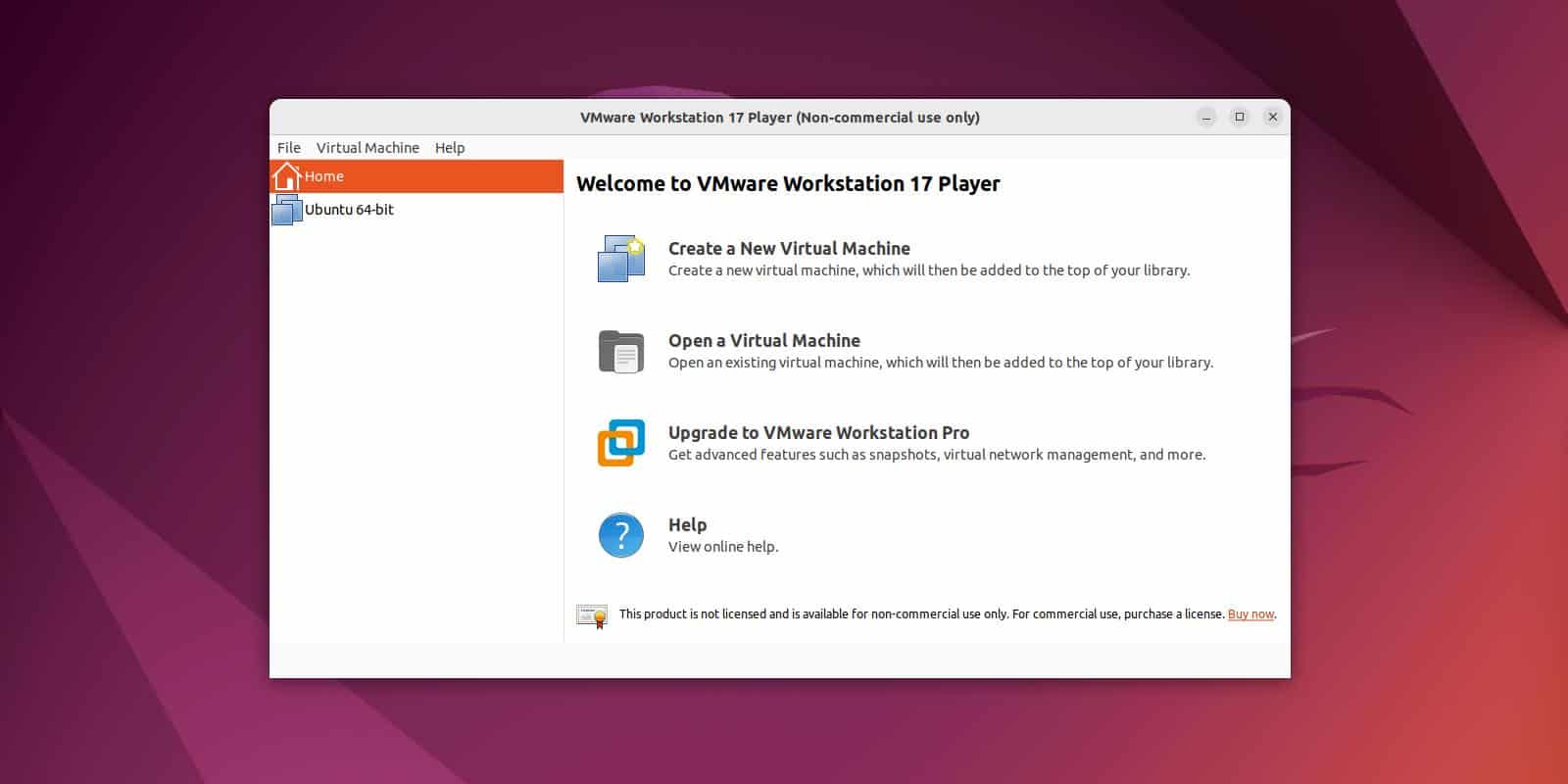Click the 'This product is not licensed' notice

[x=921, y=614]
